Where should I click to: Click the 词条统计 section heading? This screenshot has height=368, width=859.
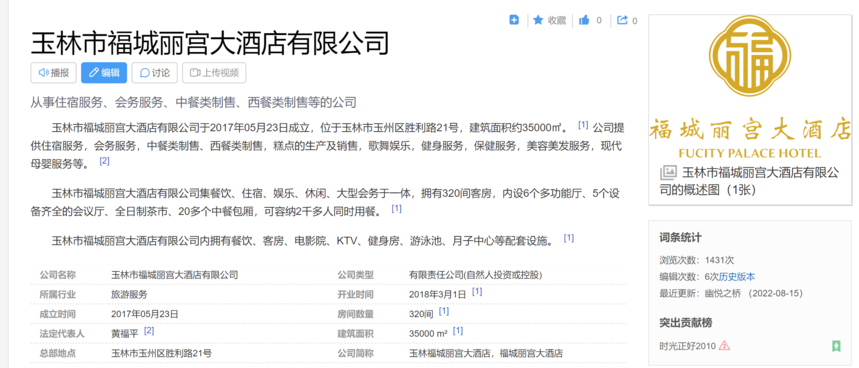point(680,238)
